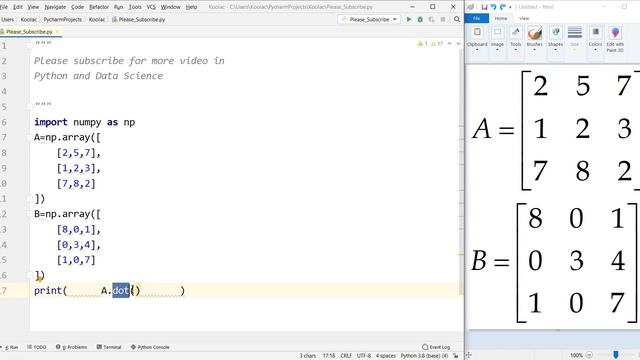Close the Please_Subscribe.py editor tab
Image resolution: width=640 pixels, height=360 pixels.
click(57, 31)
